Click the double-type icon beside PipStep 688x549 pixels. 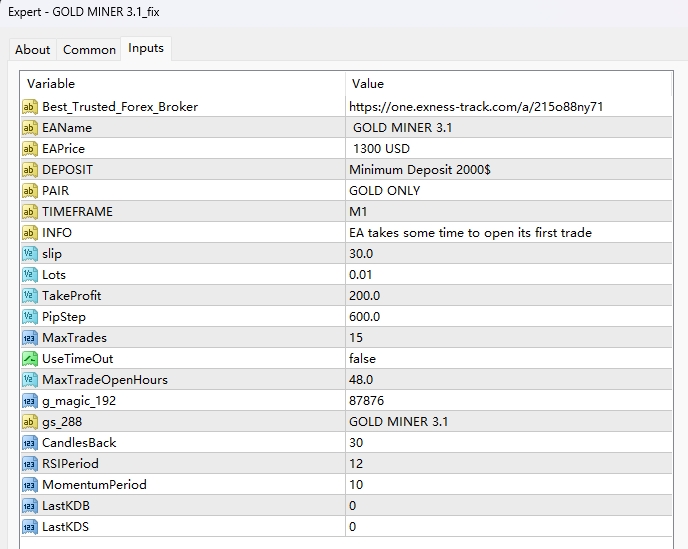(29, 317)
